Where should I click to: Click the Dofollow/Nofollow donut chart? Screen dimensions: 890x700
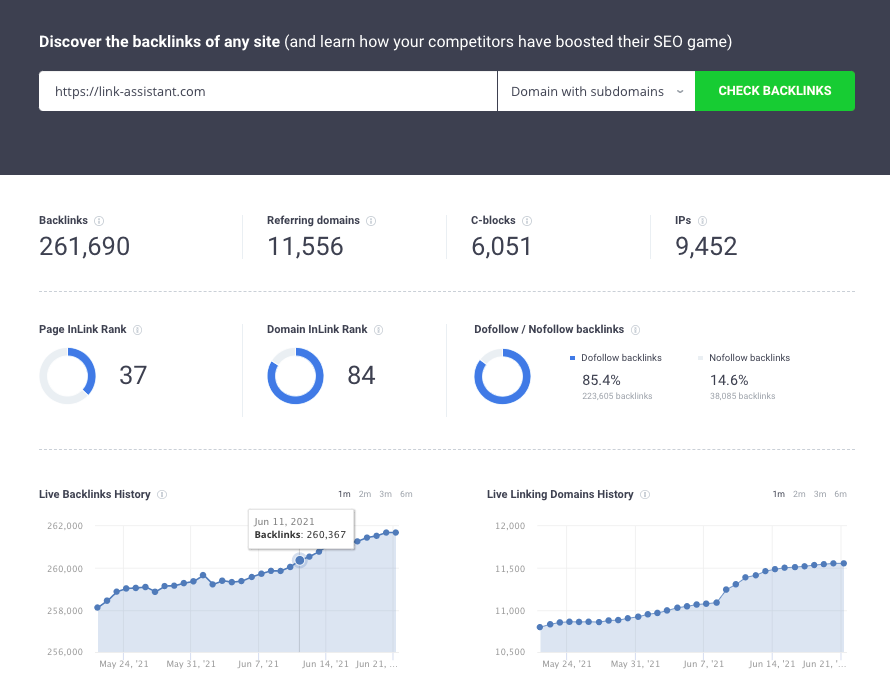point(502,376)
